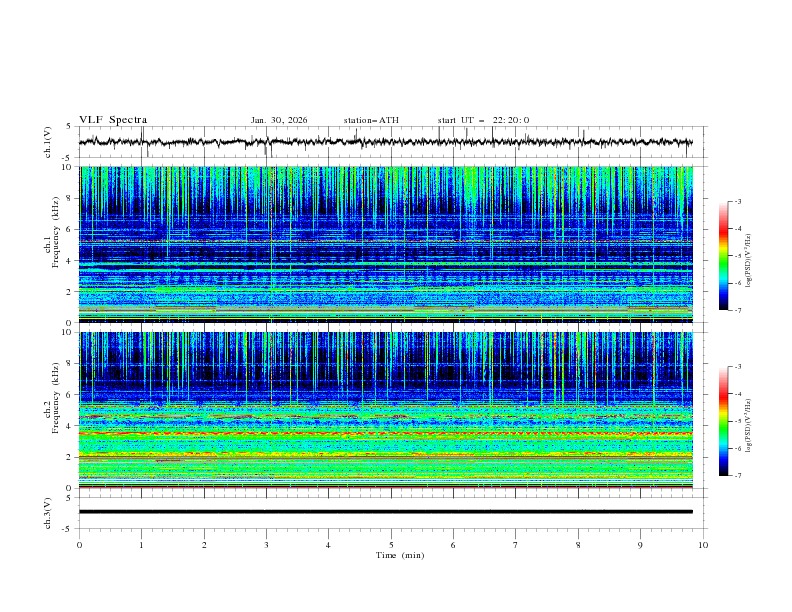Click the "station=ATH" header label
Image resolution: width=792 pixels, height=612 pixels.
[371, 120]
